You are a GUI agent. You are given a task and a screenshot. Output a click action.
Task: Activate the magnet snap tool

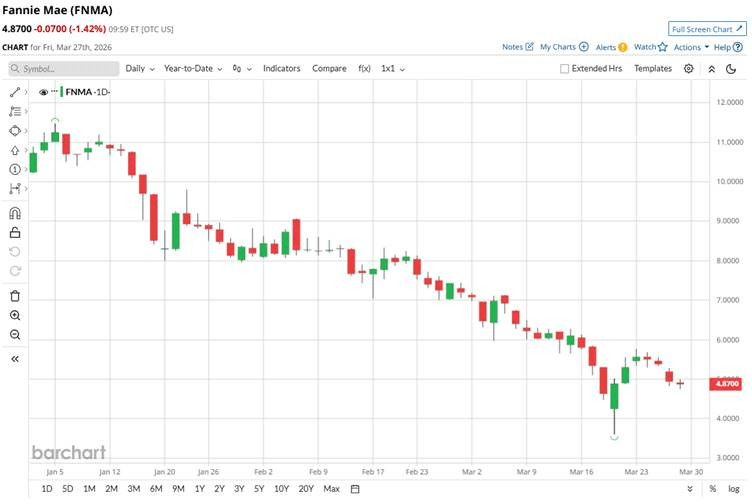tap(15, 213)
